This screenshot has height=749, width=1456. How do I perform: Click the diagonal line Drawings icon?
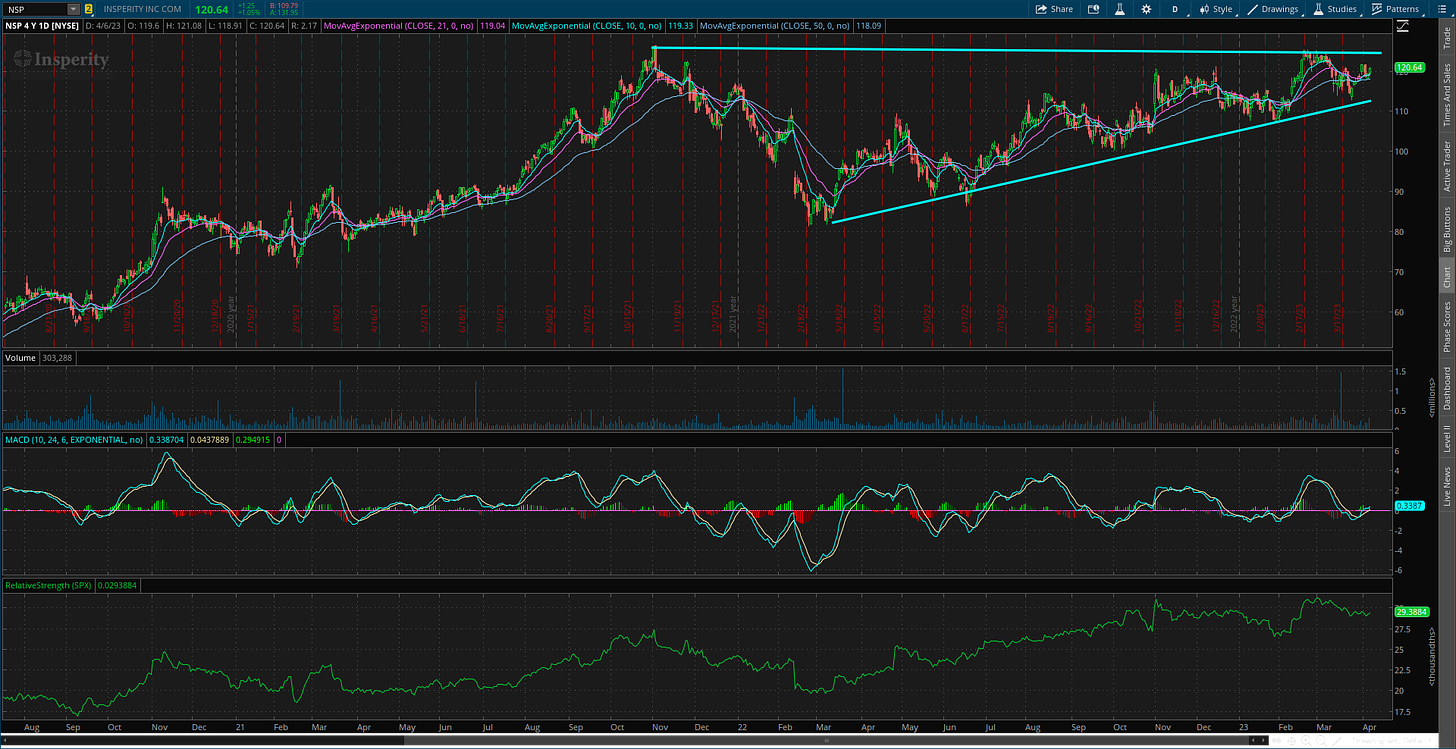click(1253, 9)
